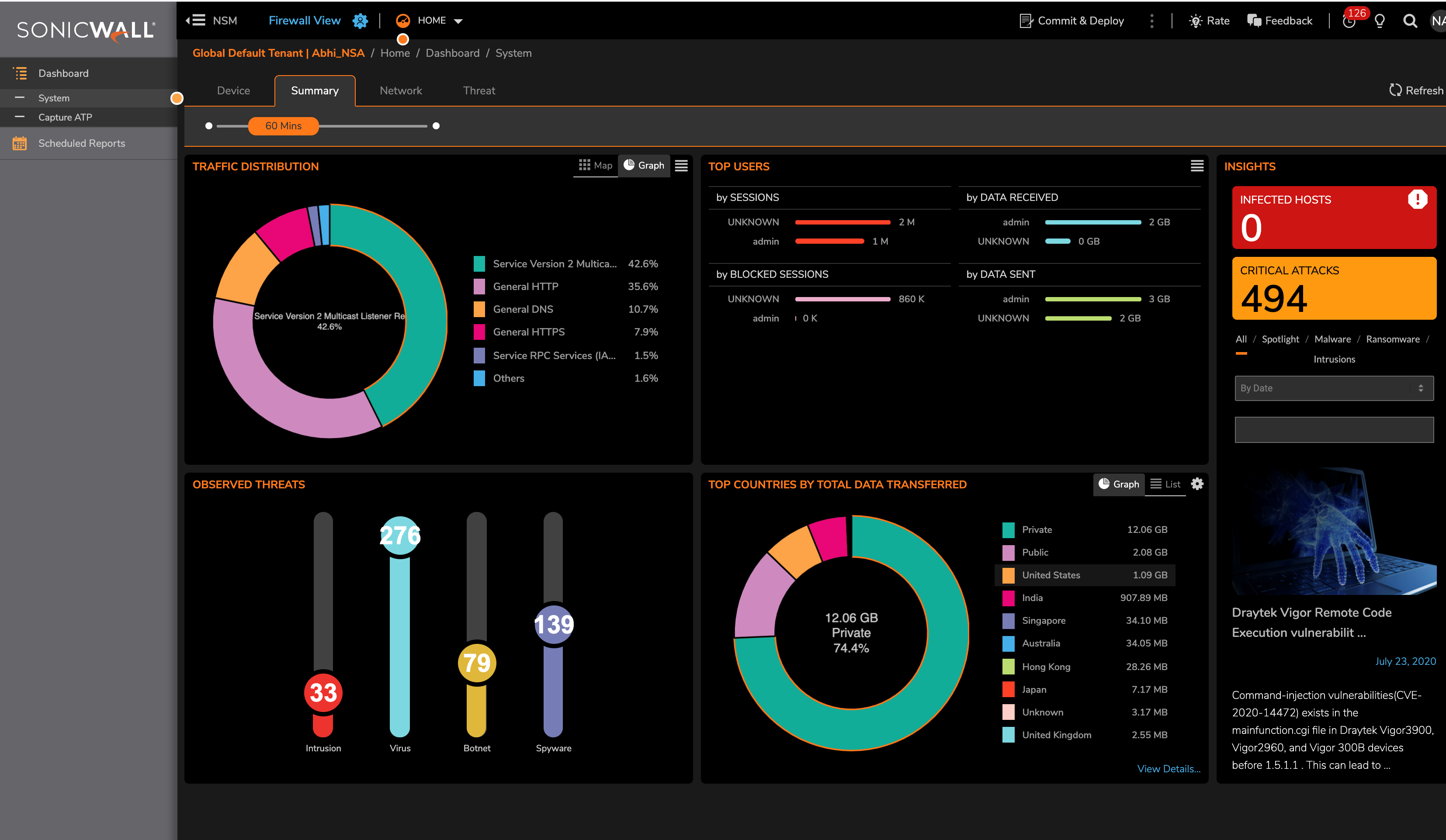This screenshot has width=1446, height=840.
Task: Click the Scheduled Reports calendar icon
Action: (20, 143)
